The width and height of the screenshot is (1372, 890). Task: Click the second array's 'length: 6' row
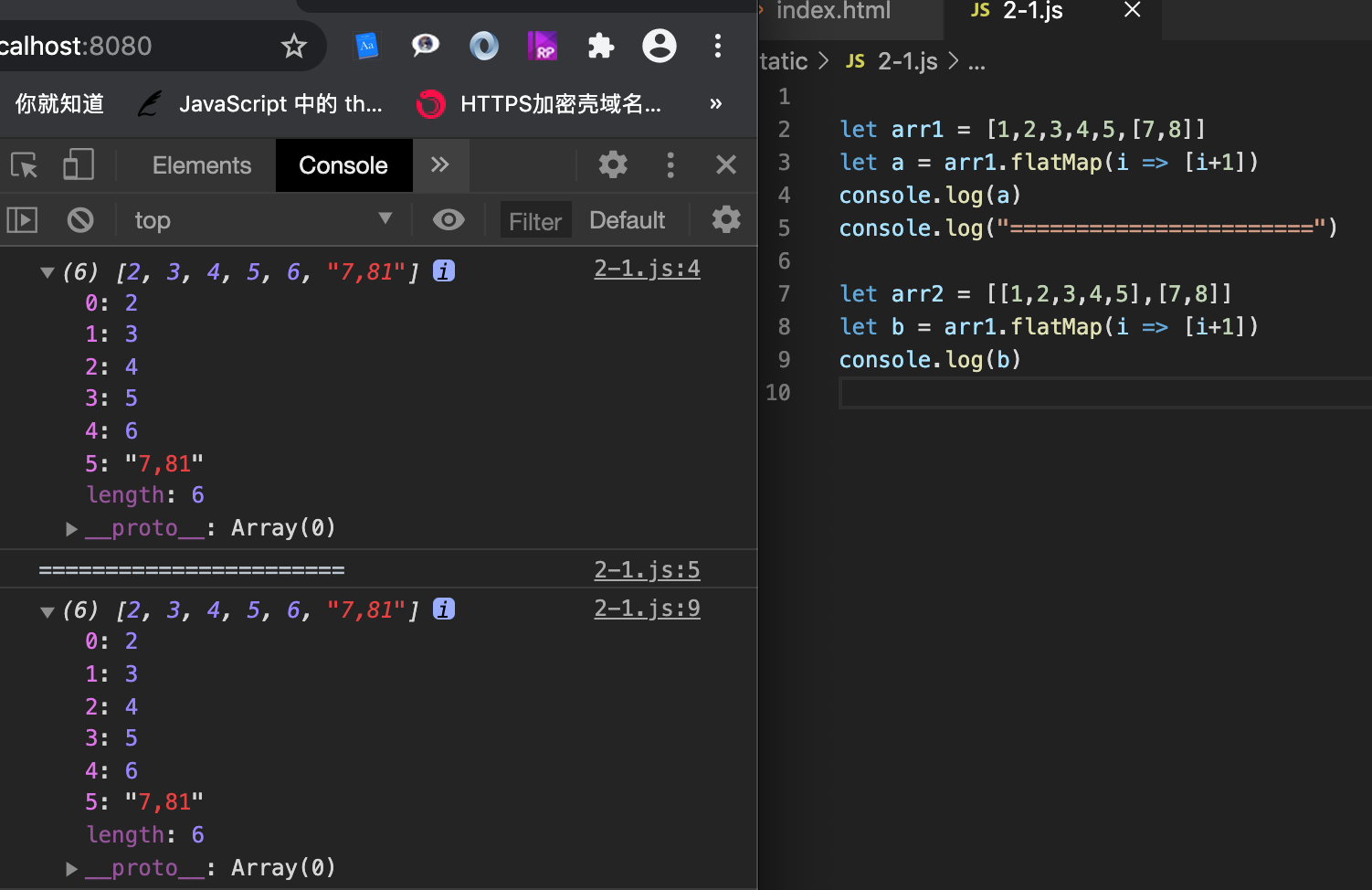click(145, 835)
